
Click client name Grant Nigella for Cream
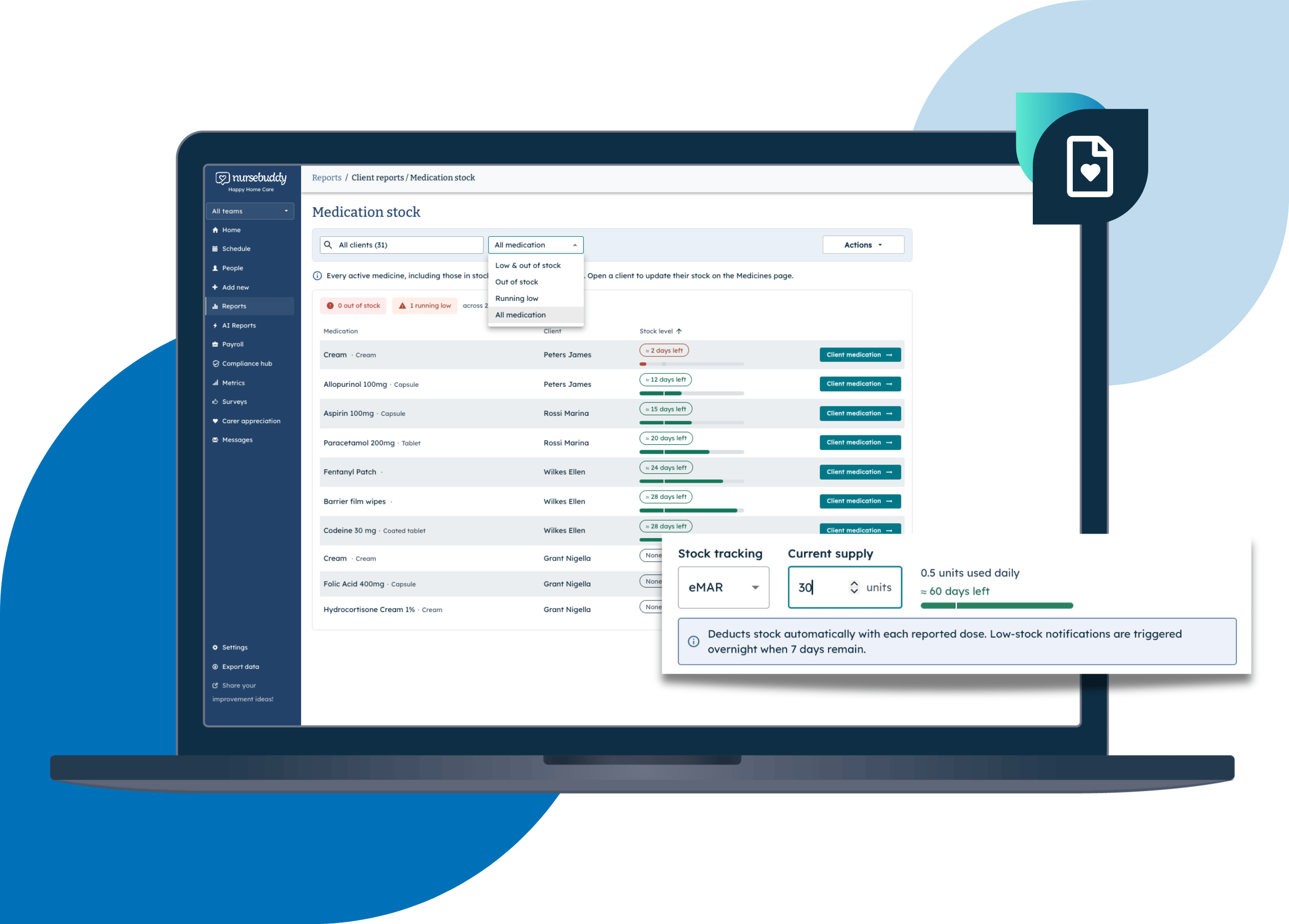567,558
